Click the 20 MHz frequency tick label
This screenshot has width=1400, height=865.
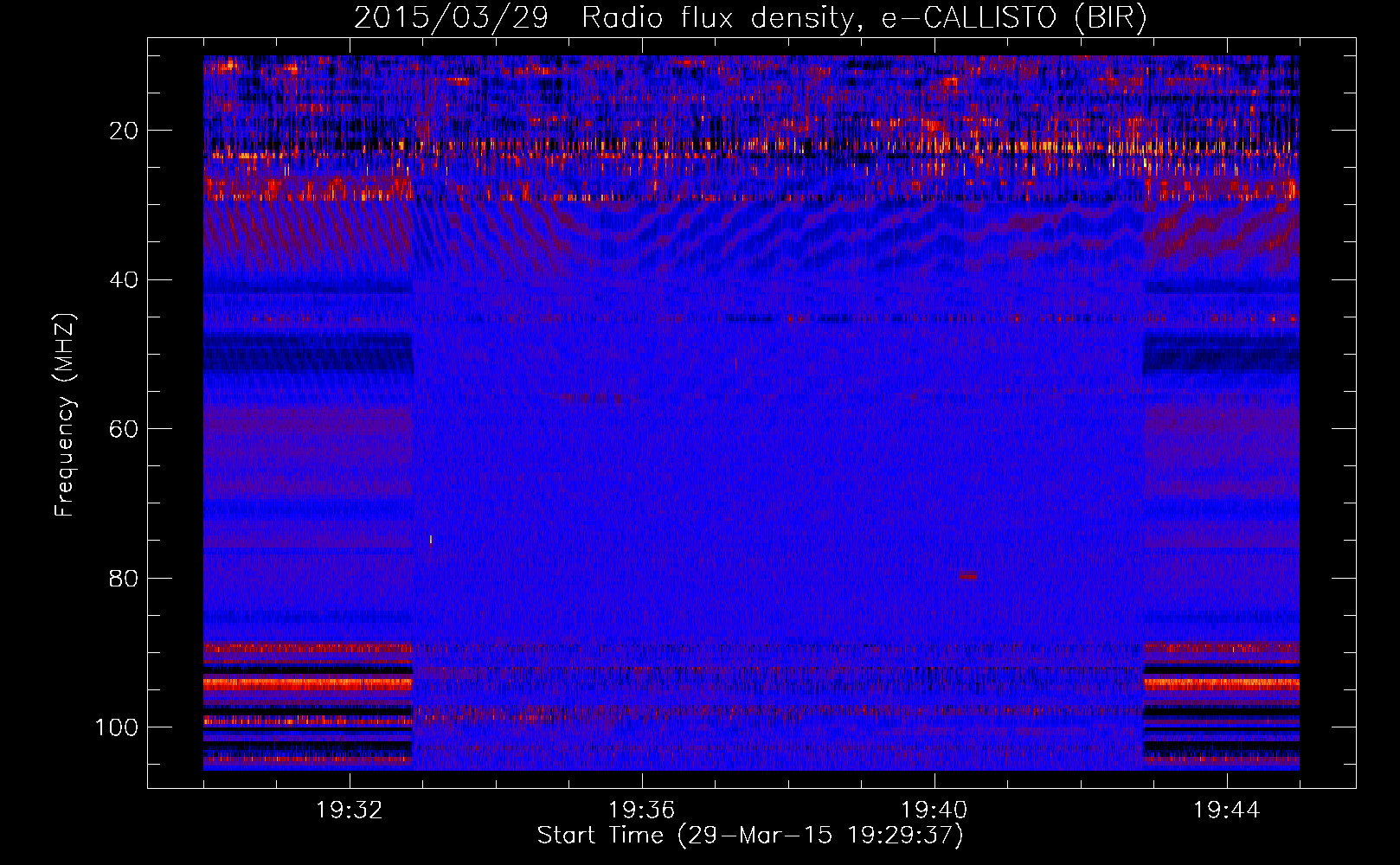(124, 131)
